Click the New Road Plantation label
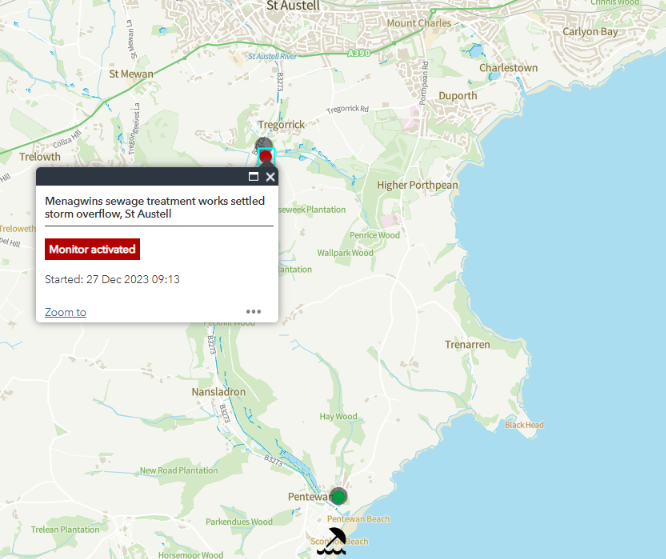666x559 pixels. click(x=179, y=471)
